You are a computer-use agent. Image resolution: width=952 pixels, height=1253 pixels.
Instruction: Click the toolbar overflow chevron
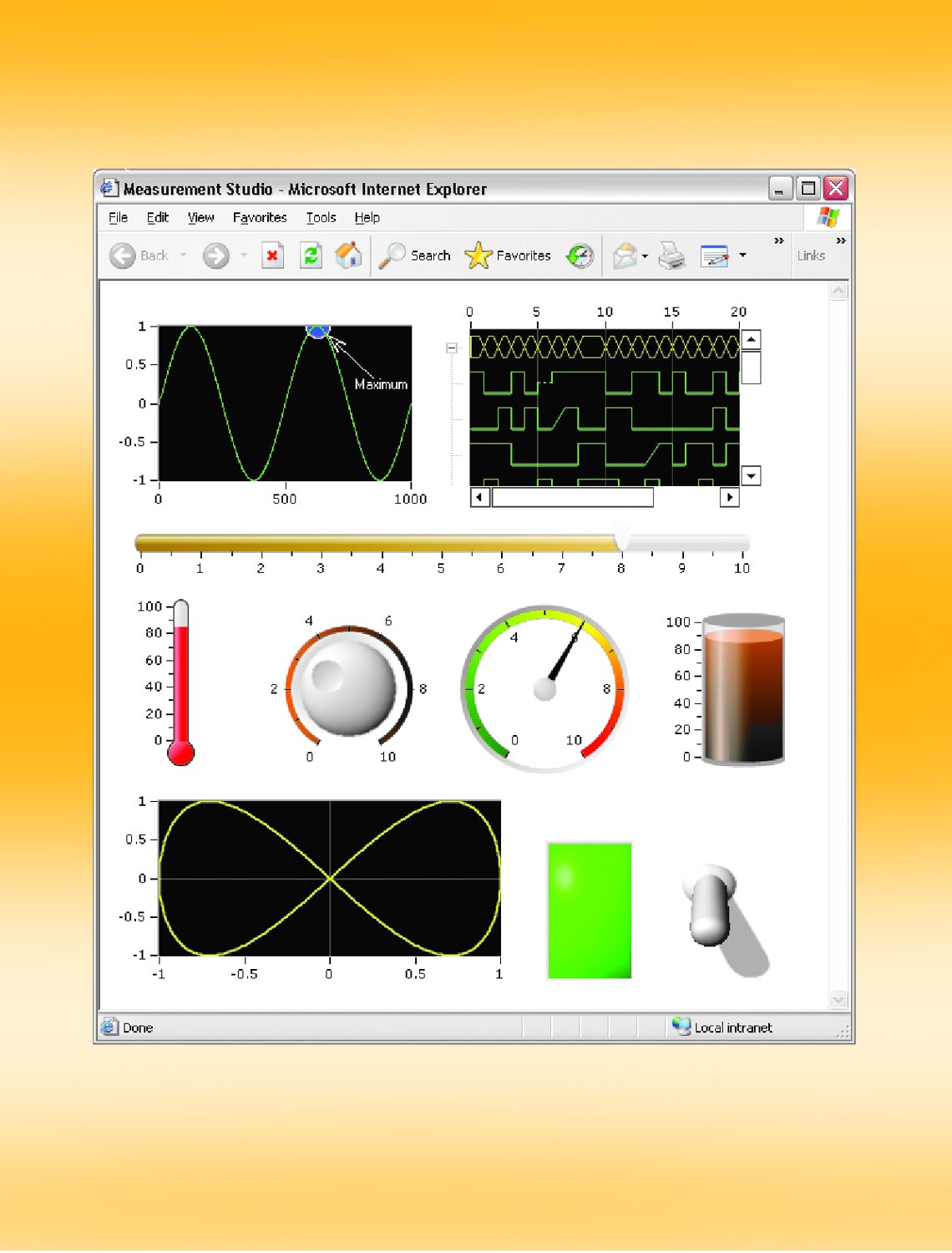click(777, 242)
